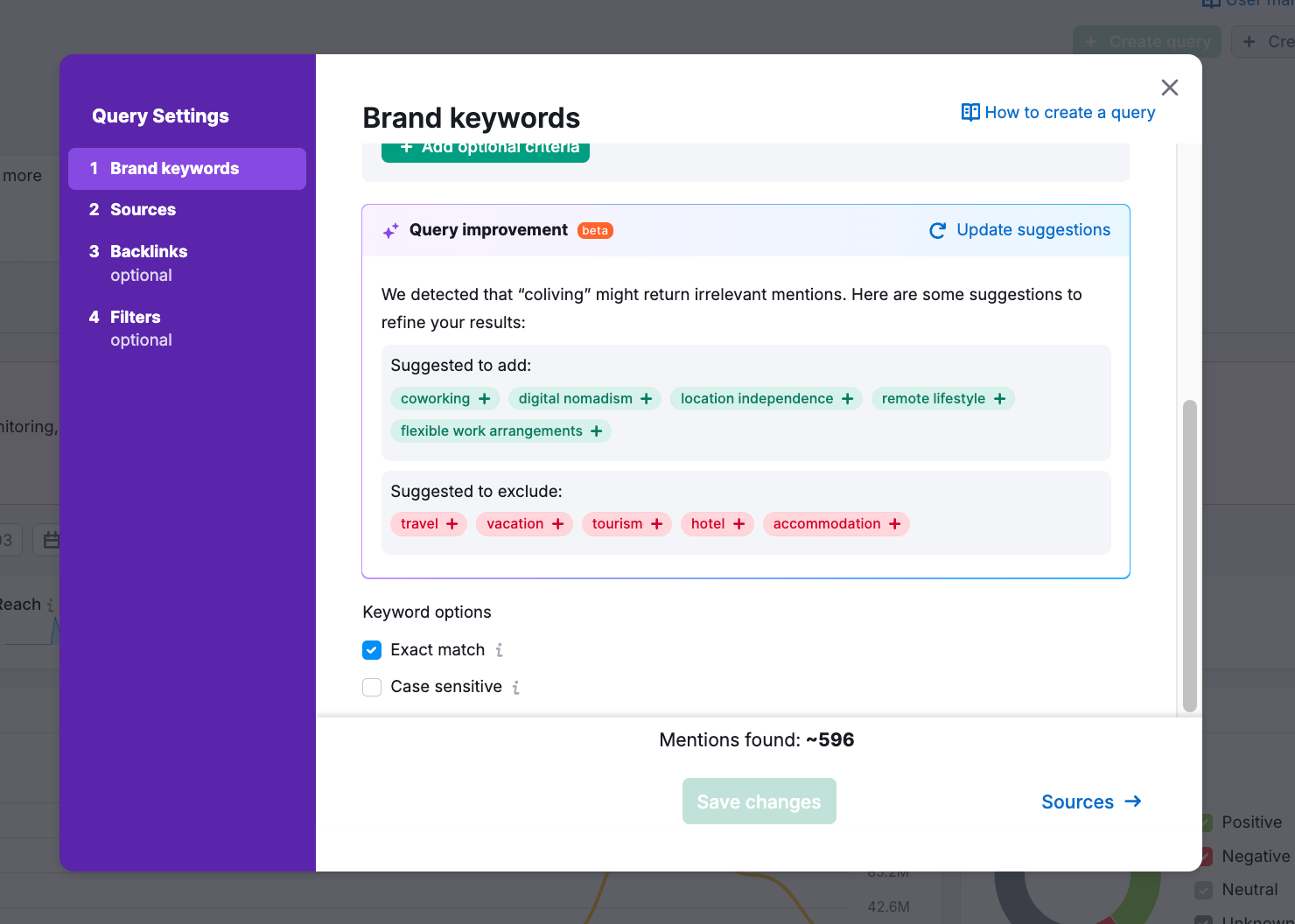Viewport: 1295px width, 924px height.
Task: Add "digital nomadism" using the plus icon
Action: pyautogui.click(x=647, y=398)
